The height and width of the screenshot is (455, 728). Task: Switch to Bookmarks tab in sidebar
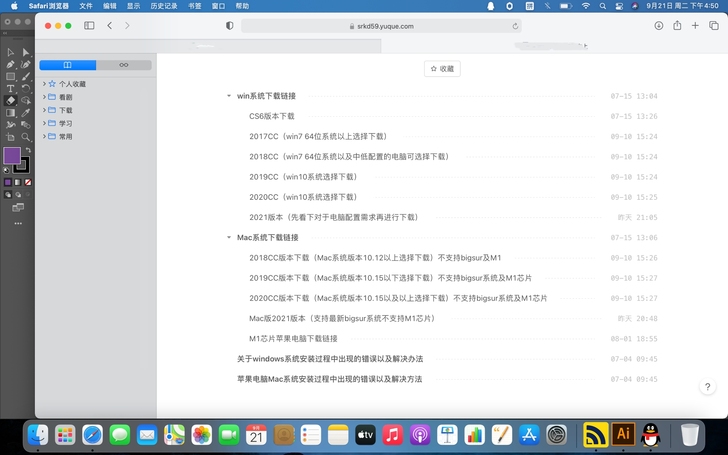point(68,65)
